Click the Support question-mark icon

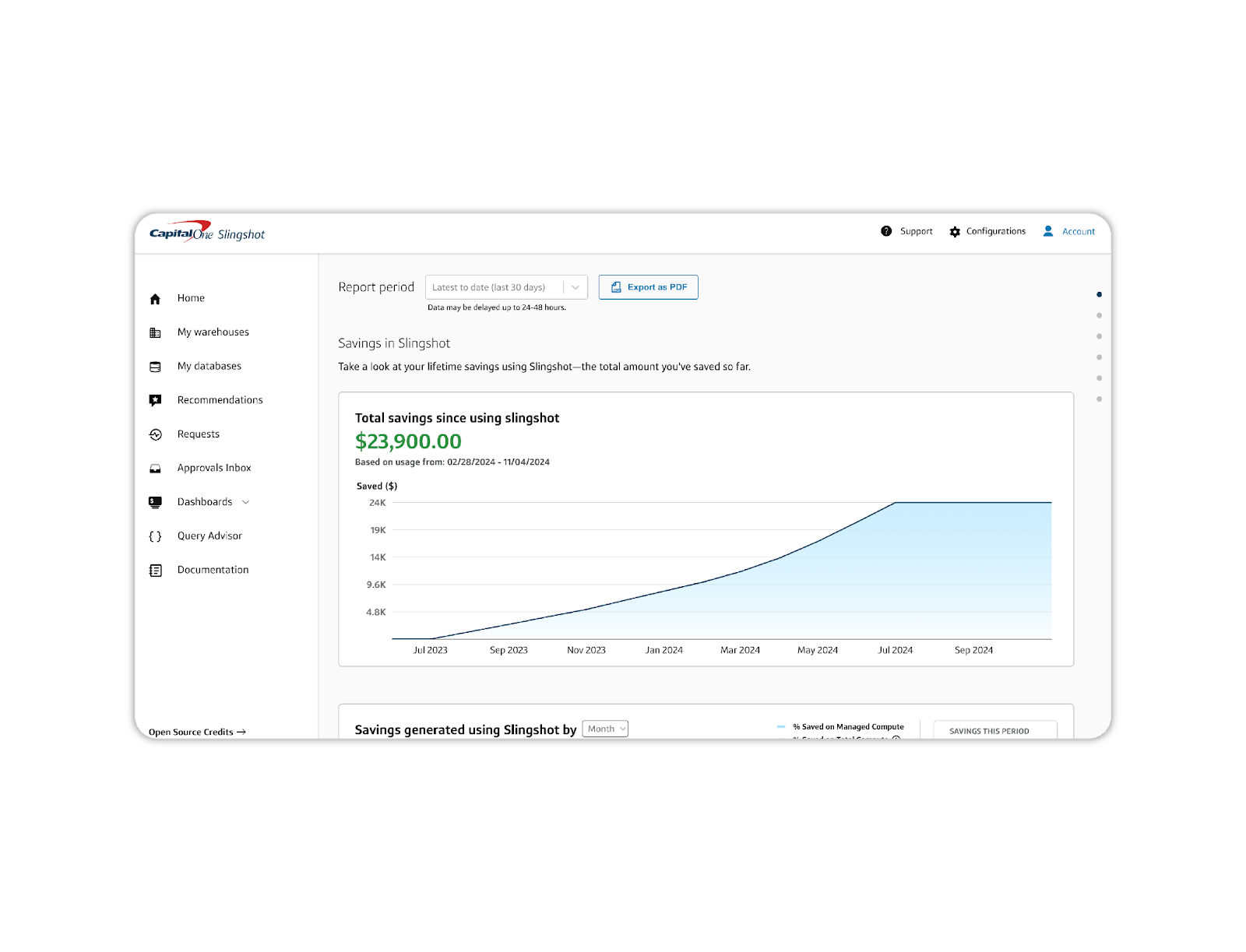885,230
